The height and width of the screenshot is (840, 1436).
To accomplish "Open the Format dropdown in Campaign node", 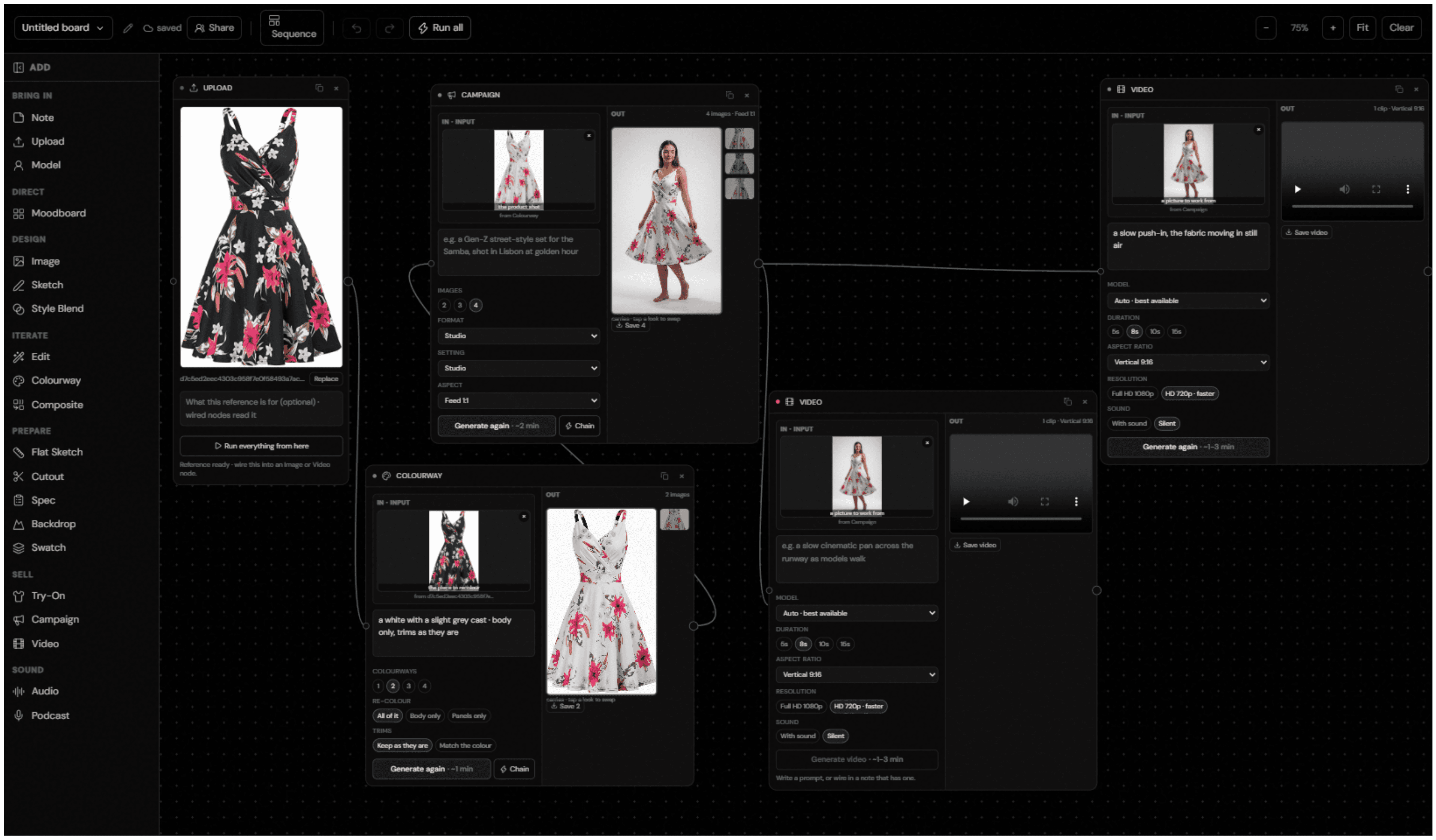I will [x=519, y=336].
